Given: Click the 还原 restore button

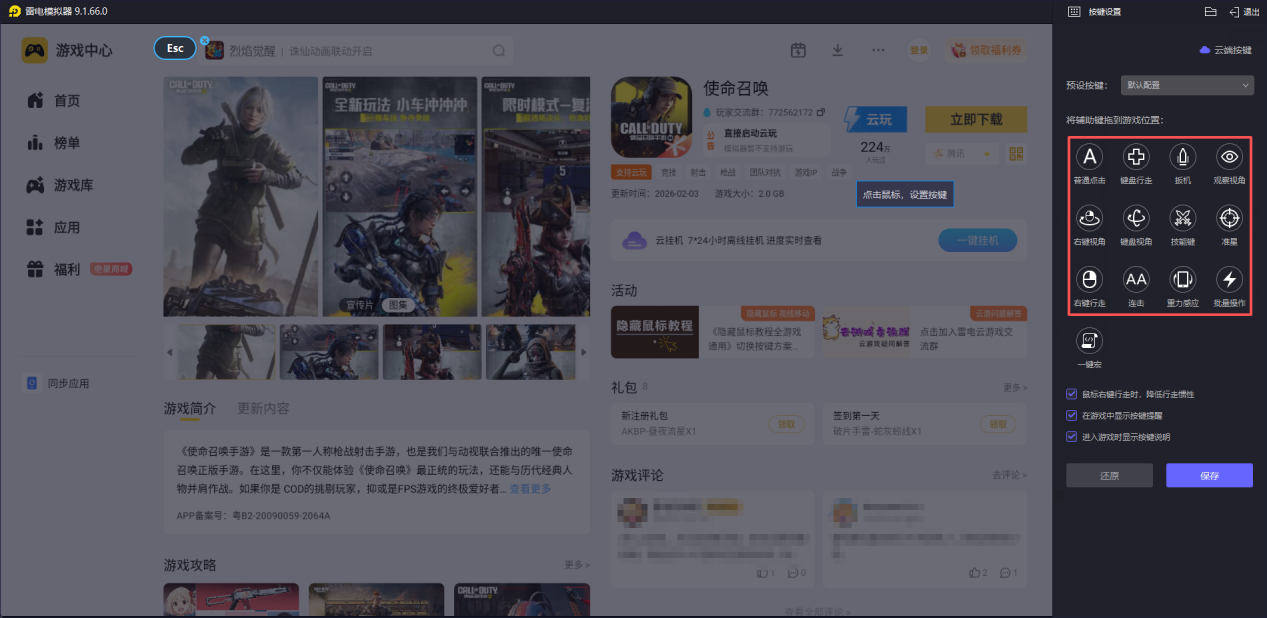Looking at the screenshot, I should [1109, 475].
